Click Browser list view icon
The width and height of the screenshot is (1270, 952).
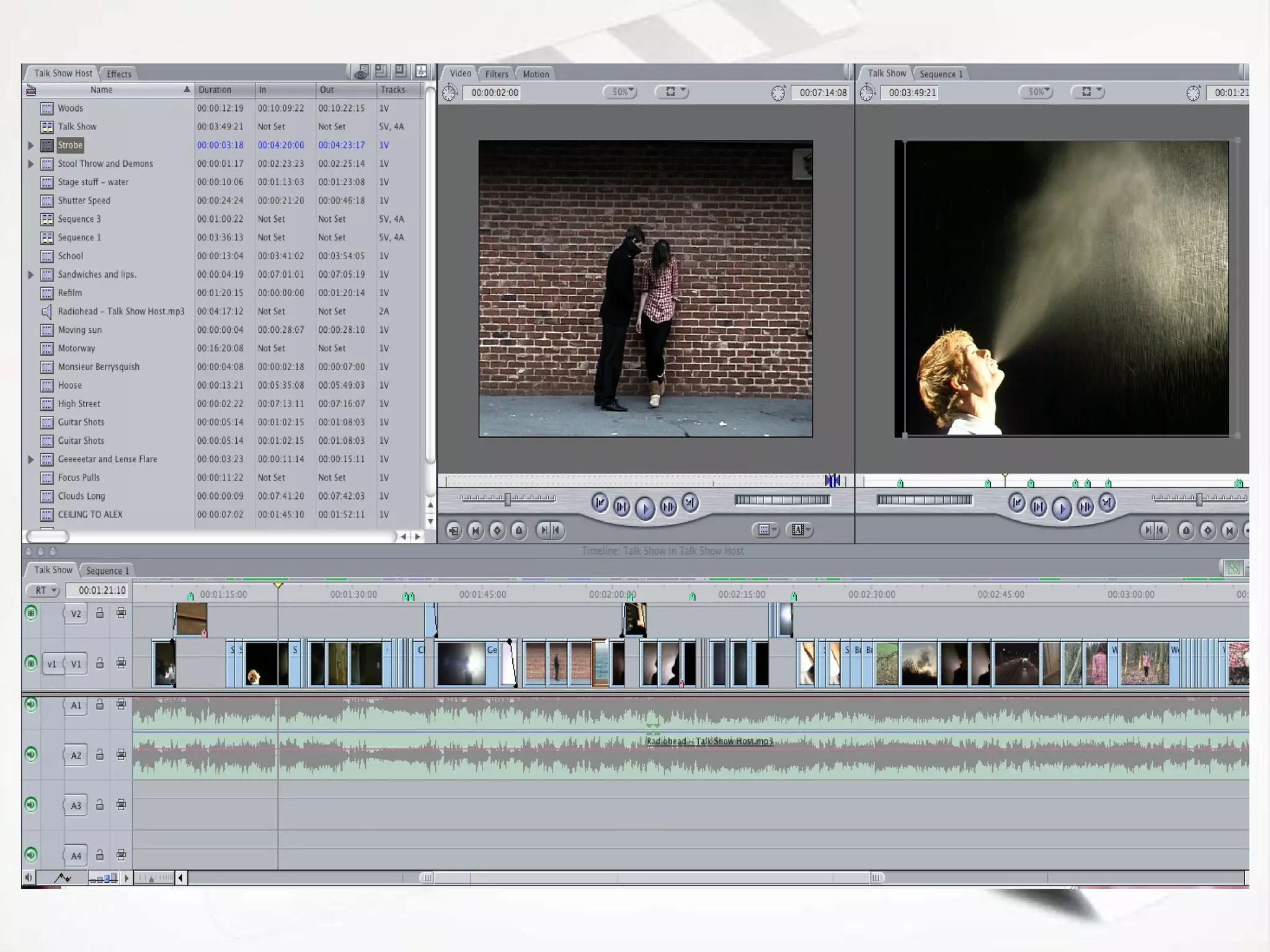(381, 72)
